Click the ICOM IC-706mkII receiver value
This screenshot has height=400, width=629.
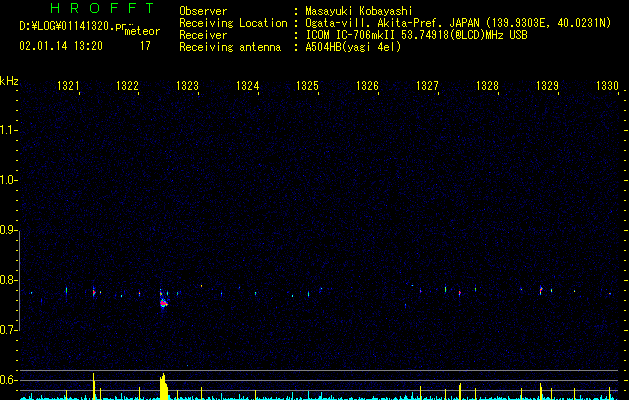click(416, 35)
